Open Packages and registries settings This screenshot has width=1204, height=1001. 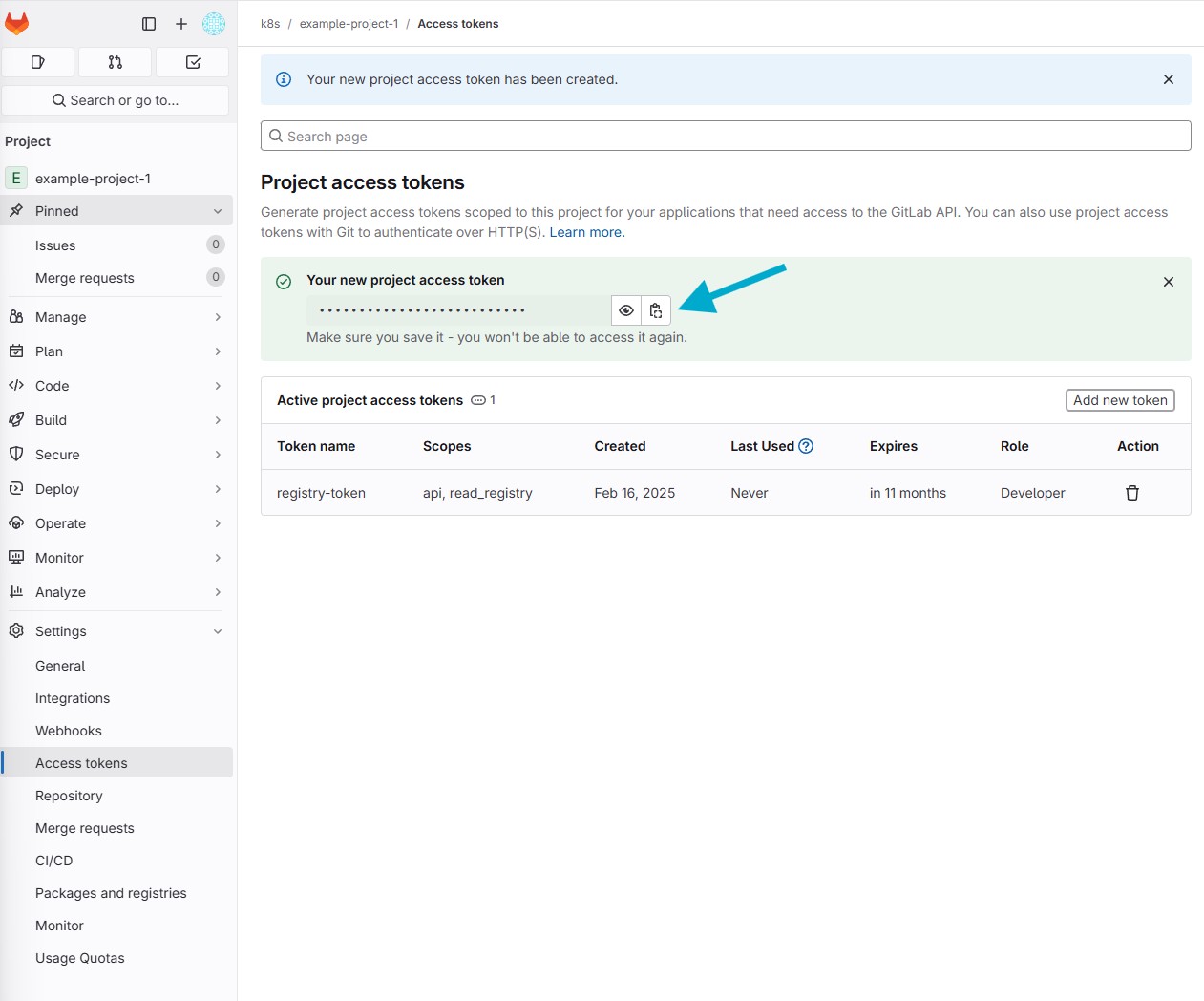[x=111, y=893]
